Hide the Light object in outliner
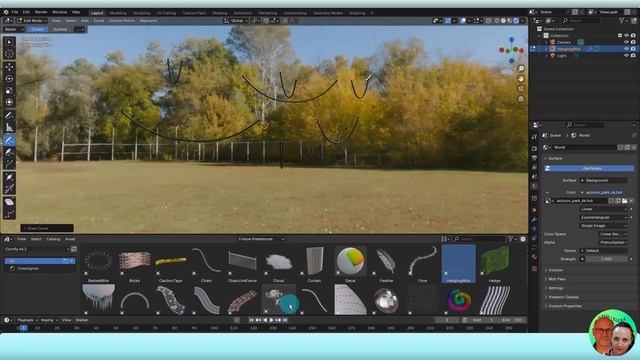 click(626, 56)
